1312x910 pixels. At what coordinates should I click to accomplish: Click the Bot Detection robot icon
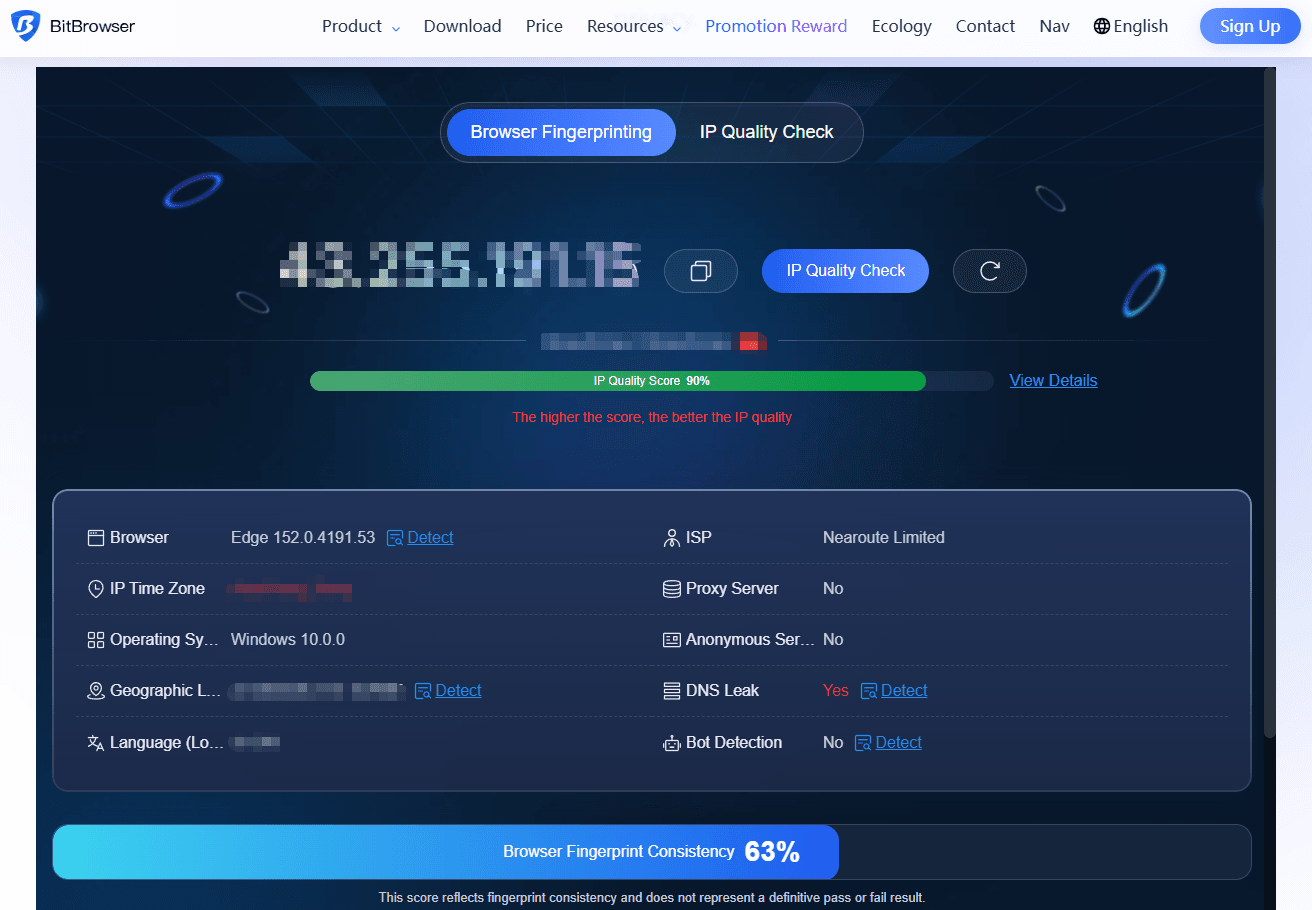(x=672, y=743)
